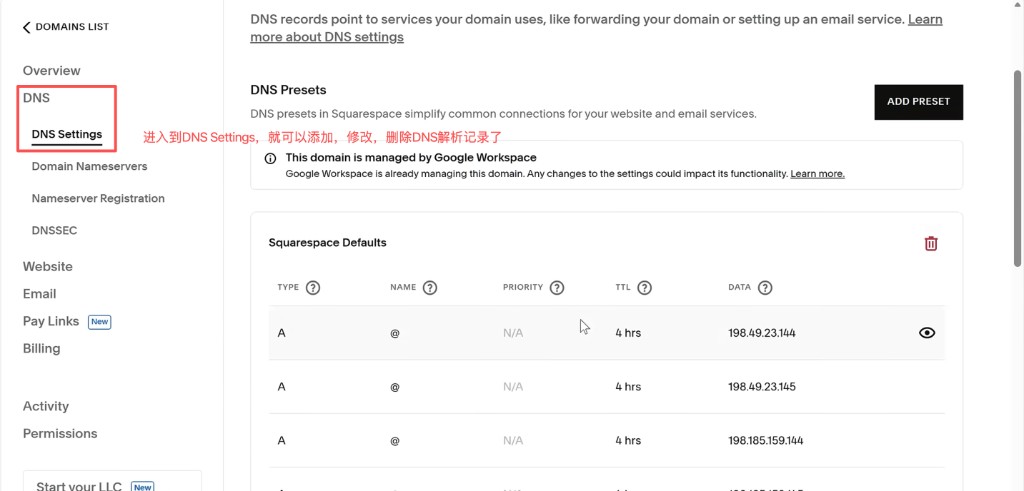The image size is (1024, 491).
Task: Open DNS Settings page
Action: click(x=67, y=135)
